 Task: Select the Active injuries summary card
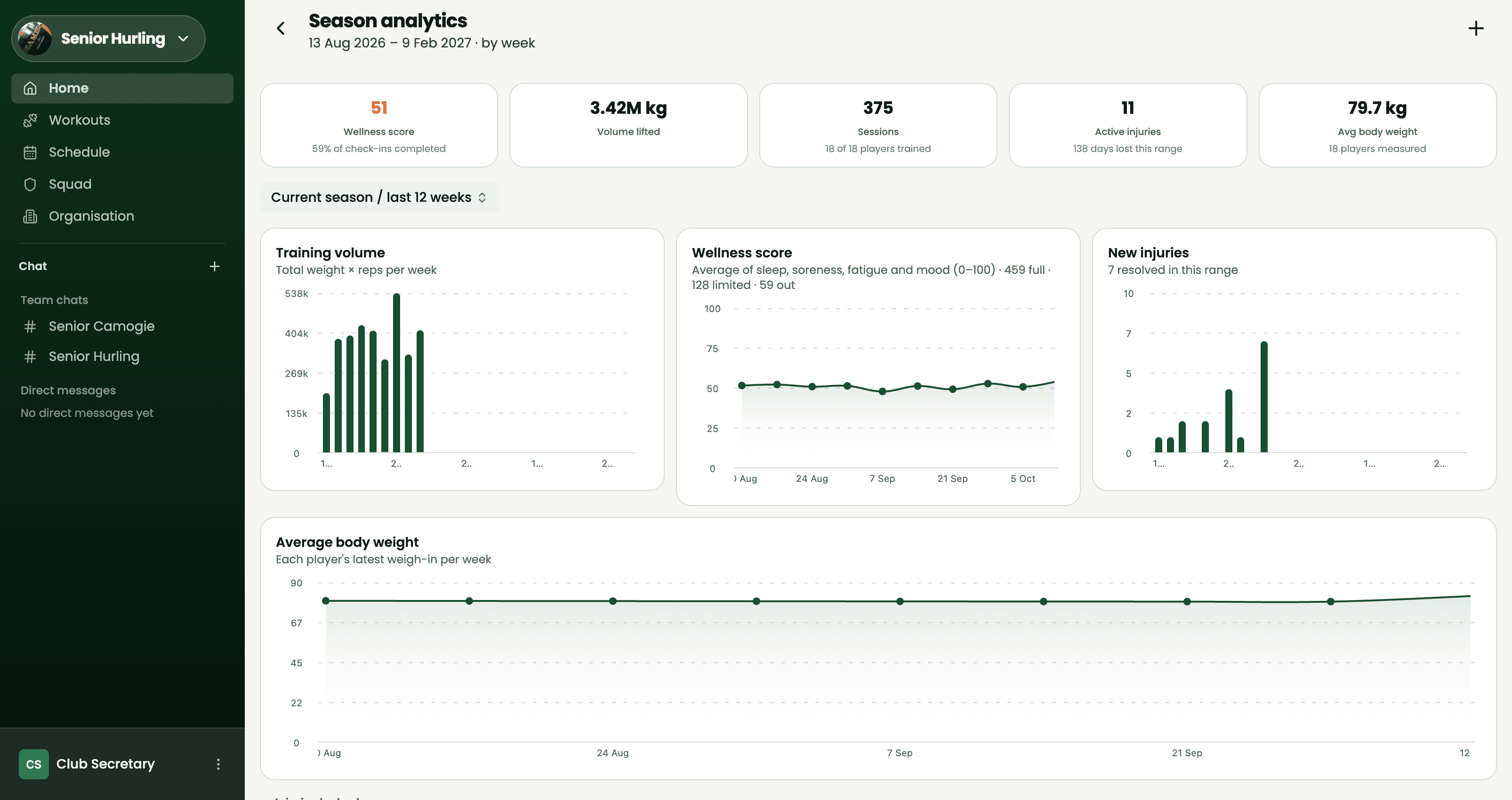[1127, 125]
